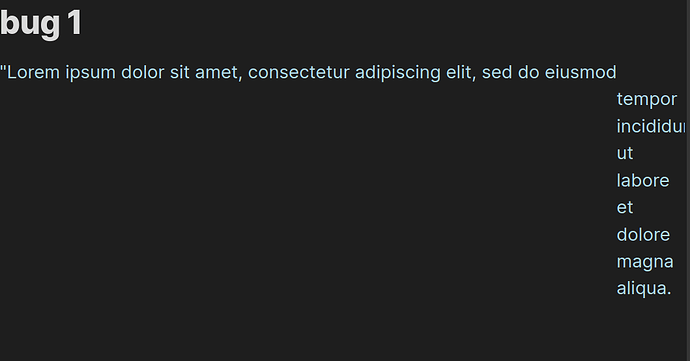Click the clipped word "incididunt"
The height and width of the screenshot is (361, 690).
651,127
